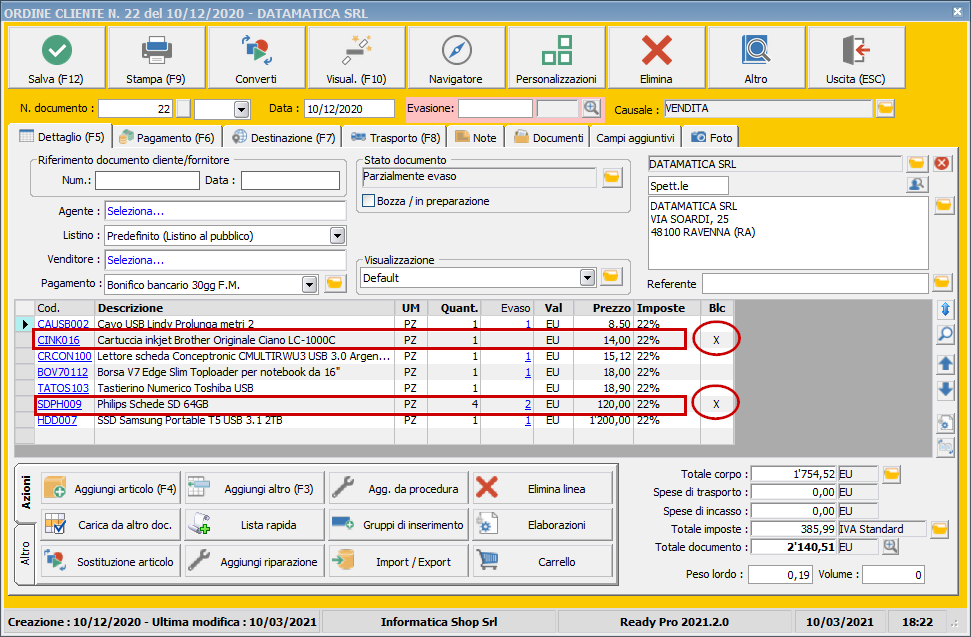Open Carica da altro doc.
Image resolution: width=971 pixels, height=637 pixels.
(x=111, y=525)
